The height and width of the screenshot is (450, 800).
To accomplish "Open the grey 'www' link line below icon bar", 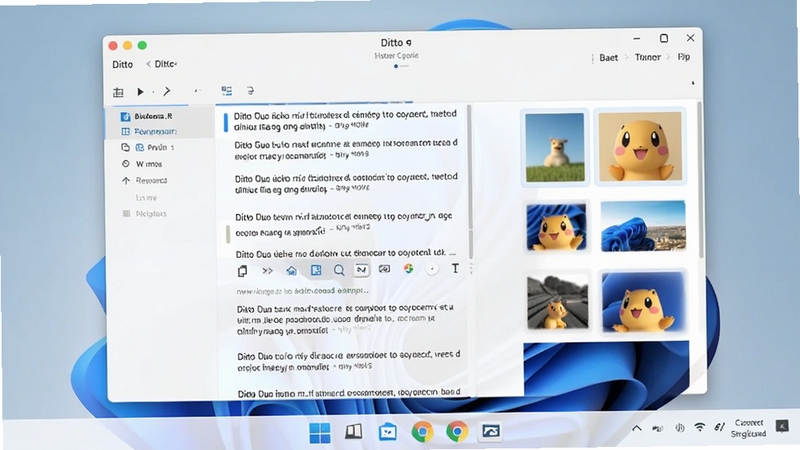I will [303, 291].
